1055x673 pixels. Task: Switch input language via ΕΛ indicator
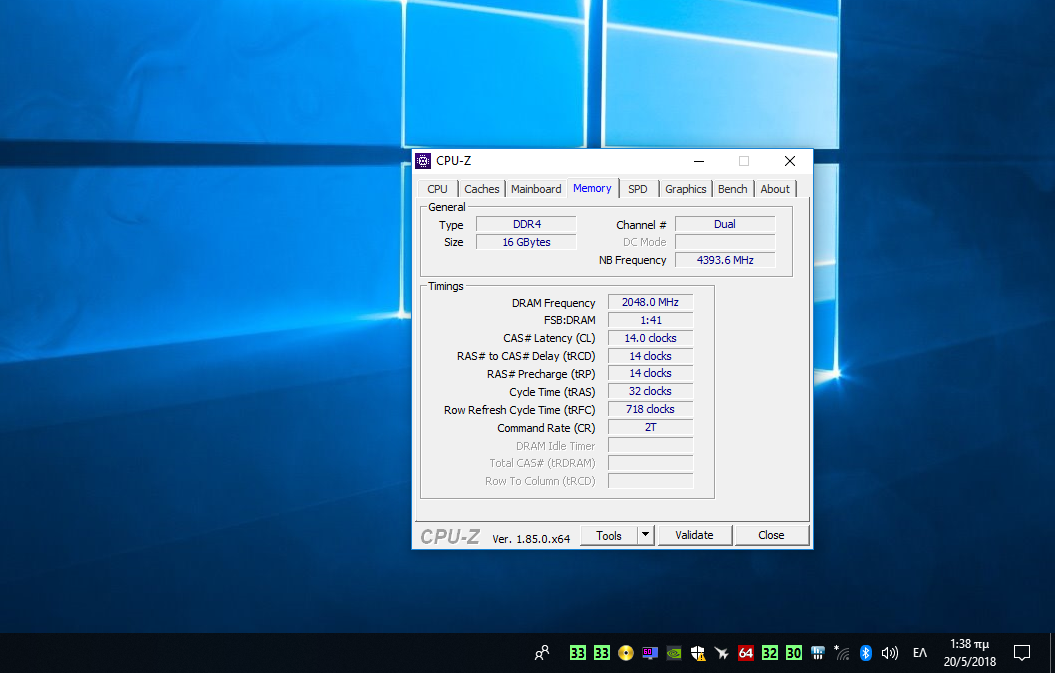tap(920, 653)
